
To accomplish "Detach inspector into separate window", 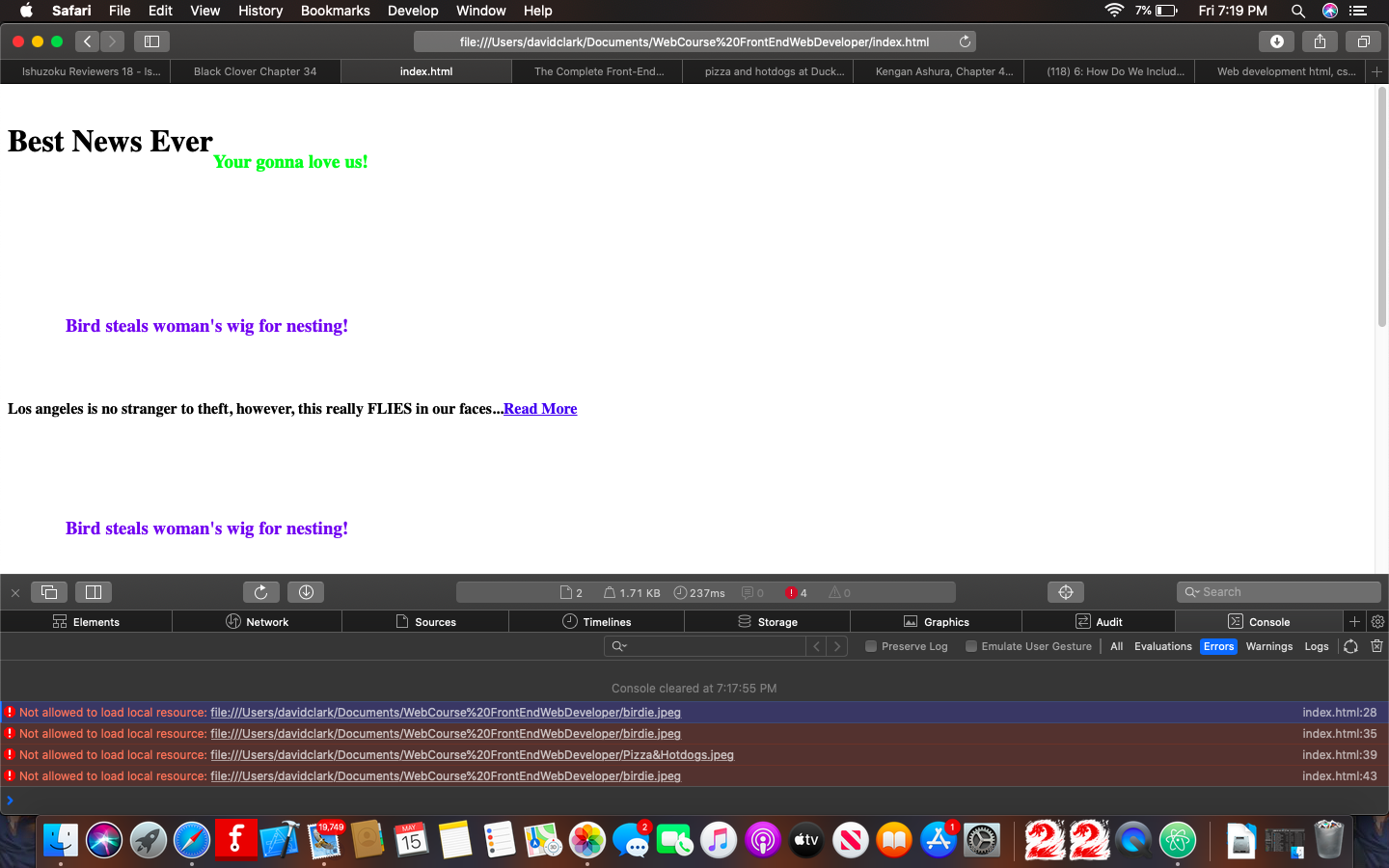I will (x=49, y=592).
